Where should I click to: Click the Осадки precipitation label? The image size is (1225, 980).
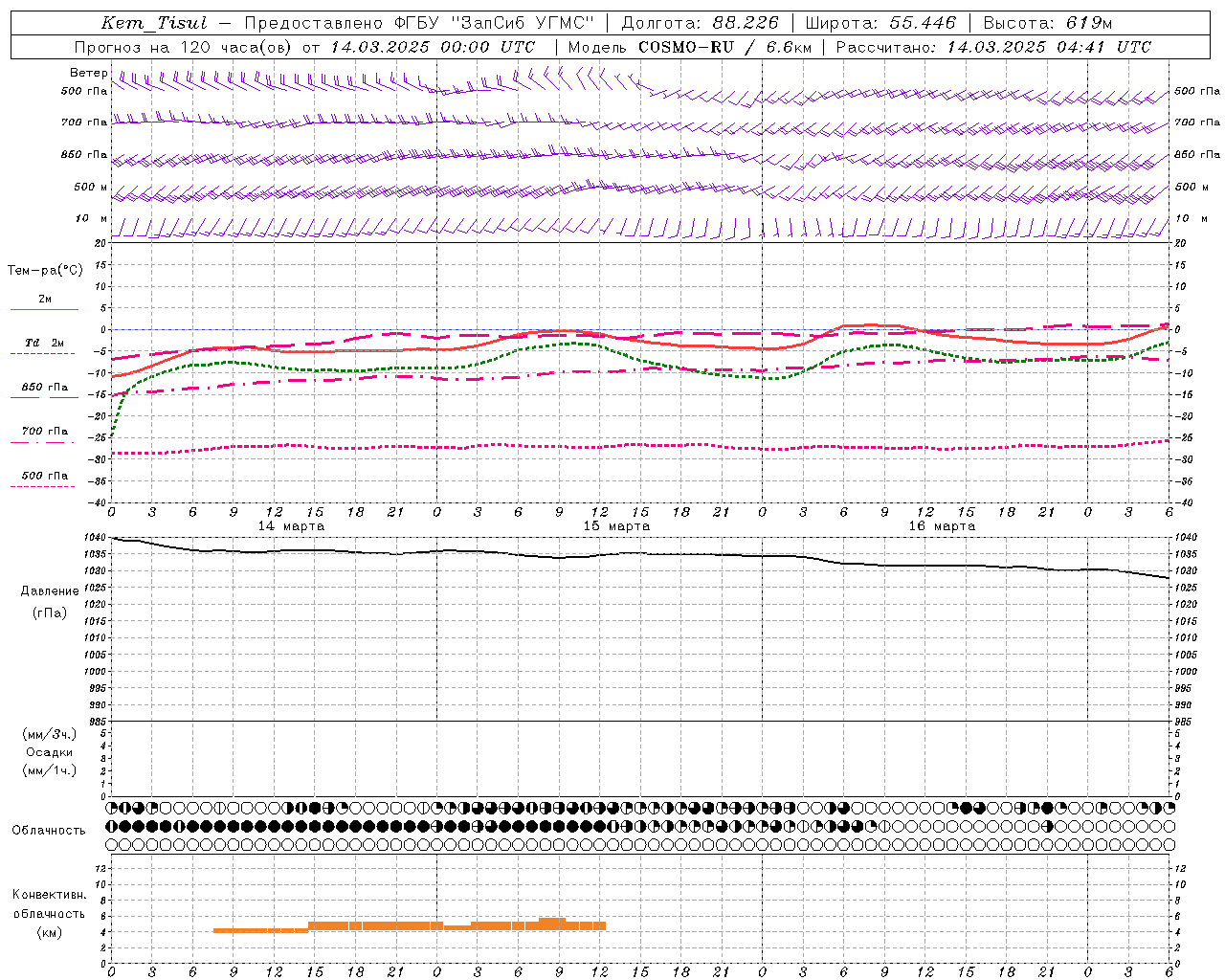click(49, 752)
